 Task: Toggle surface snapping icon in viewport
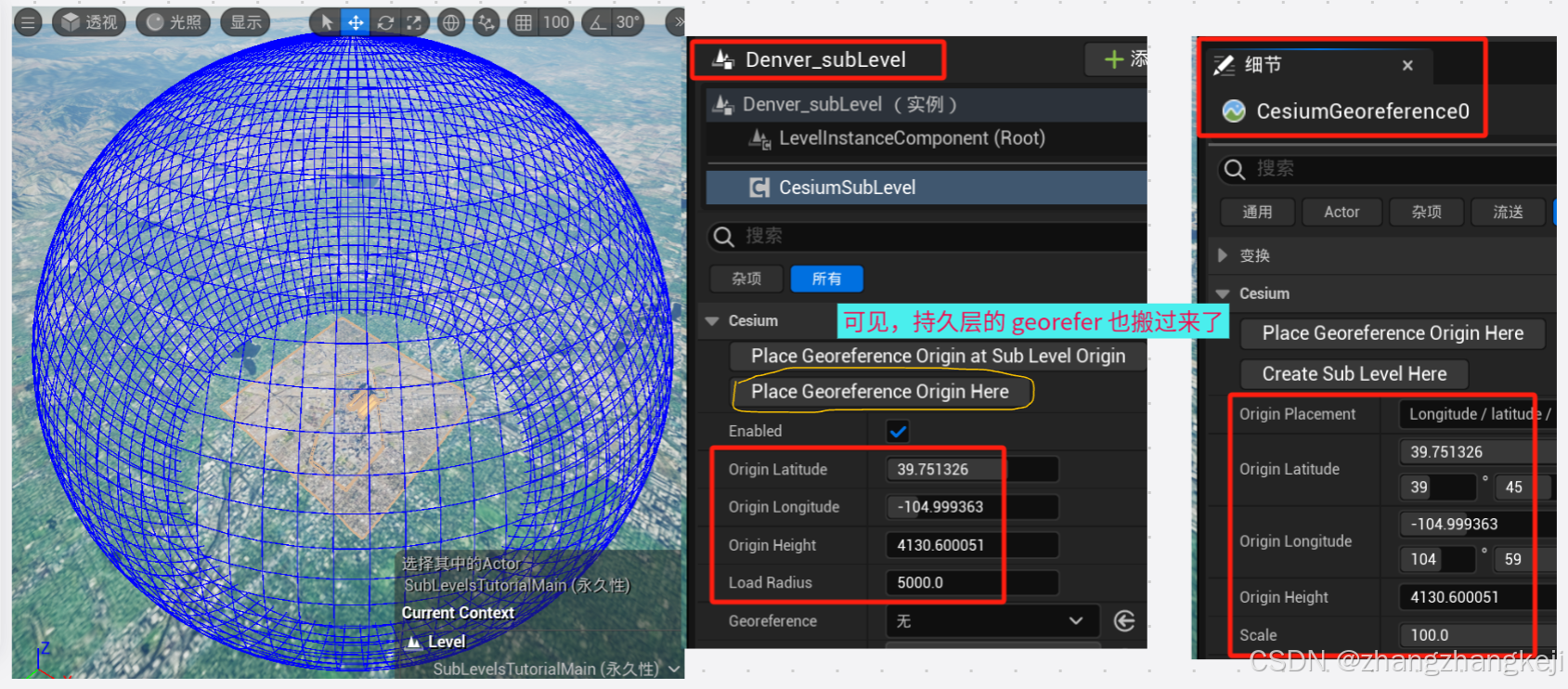(x=486, y=22)
